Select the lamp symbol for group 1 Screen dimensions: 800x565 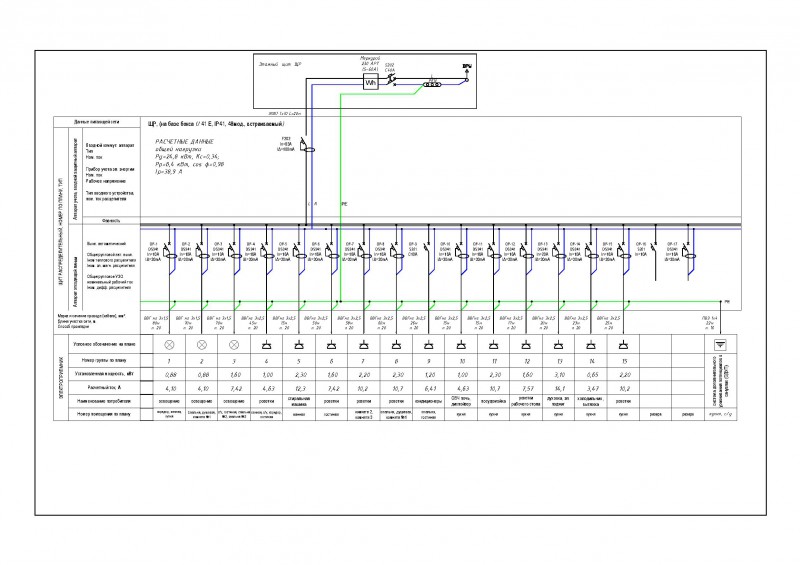coord(169,345)
